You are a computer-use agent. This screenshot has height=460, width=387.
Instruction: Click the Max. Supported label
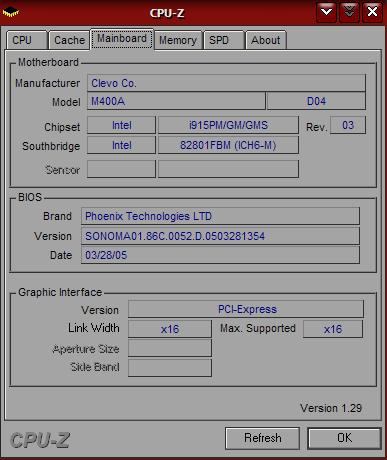tap(258, 328)
